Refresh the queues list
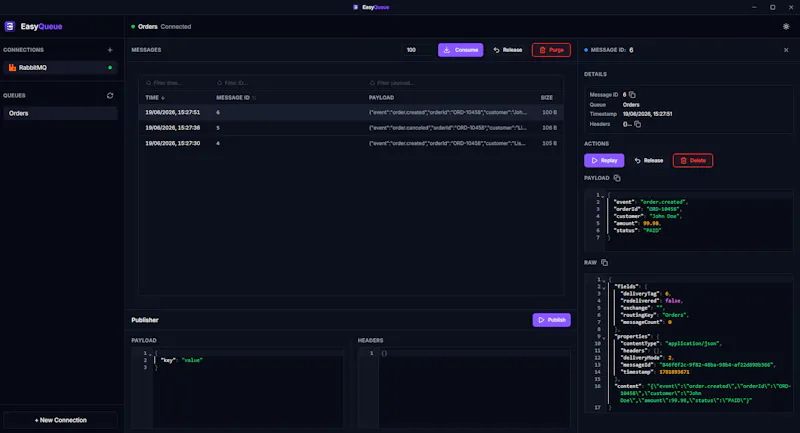The image size is (800, 433). [x=110, y=95]
